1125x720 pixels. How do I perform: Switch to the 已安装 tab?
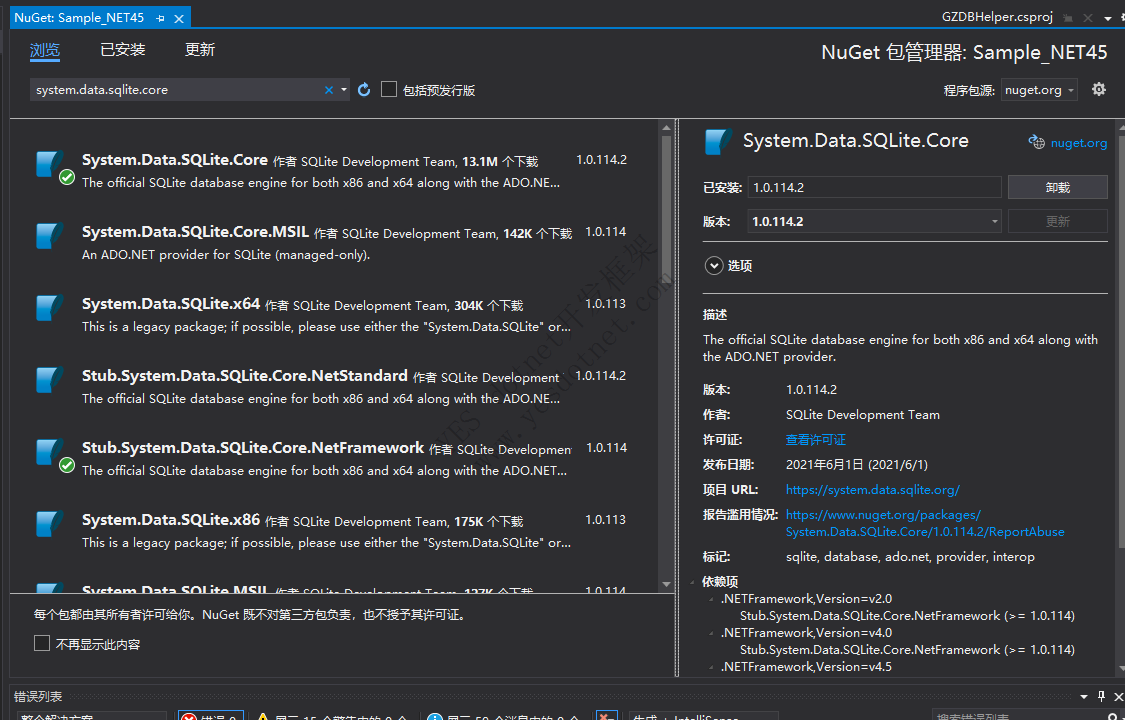point(123,49)
